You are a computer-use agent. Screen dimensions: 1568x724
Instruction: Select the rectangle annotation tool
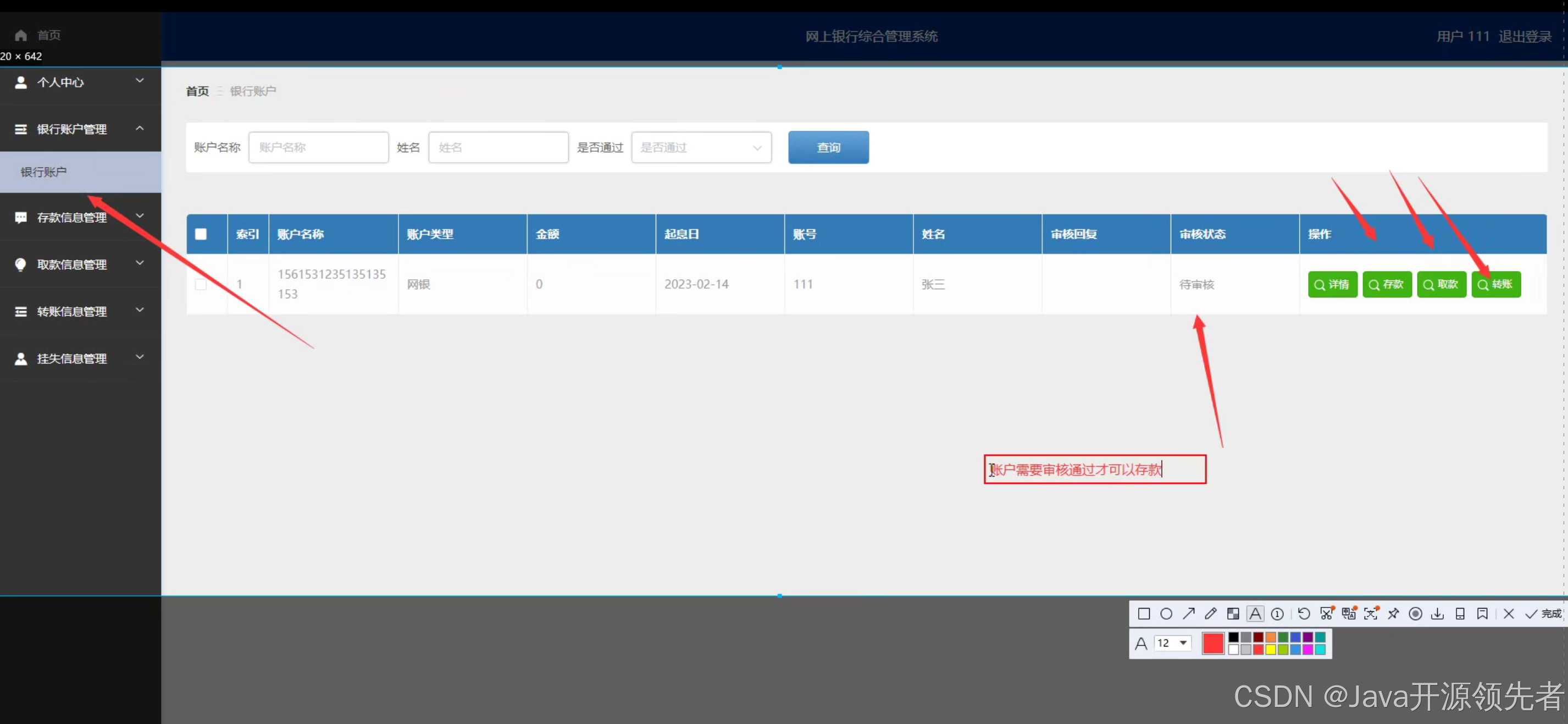(1144, 614)
